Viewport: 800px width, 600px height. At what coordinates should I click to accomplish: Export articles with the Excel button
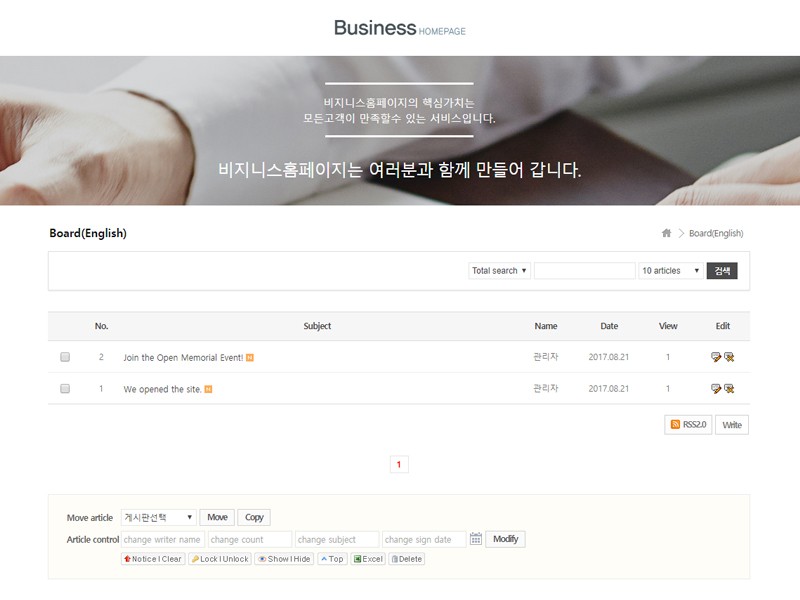(x=368, y=559)
